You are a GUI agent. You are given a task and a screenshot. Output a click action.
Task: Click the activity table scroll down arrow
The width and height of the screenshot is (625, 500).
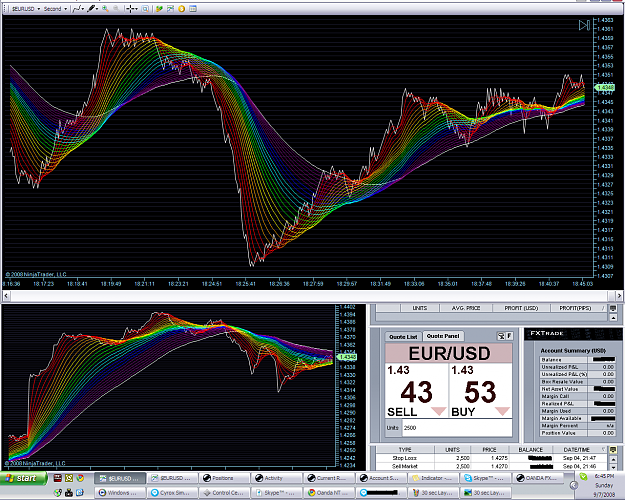pyautogui.click(x=613, y=467)
